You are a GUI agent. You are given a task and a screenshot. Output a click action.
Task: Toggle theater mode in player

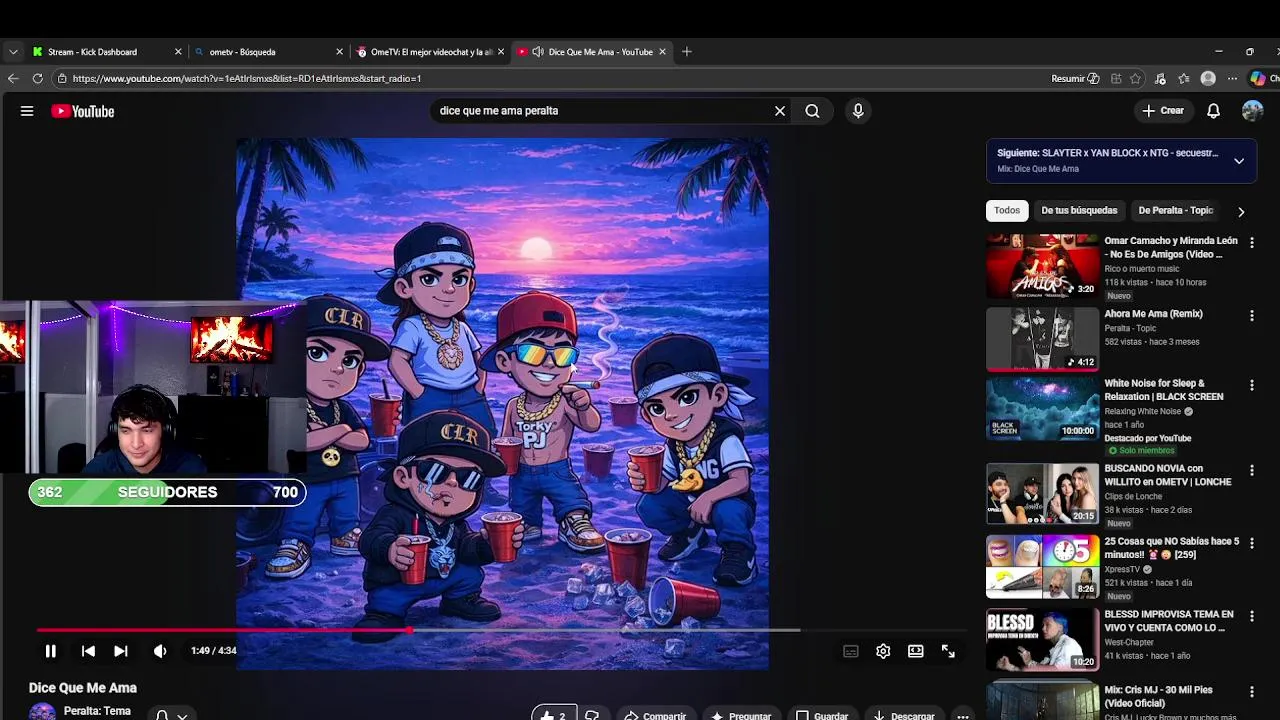pos(915,651)
